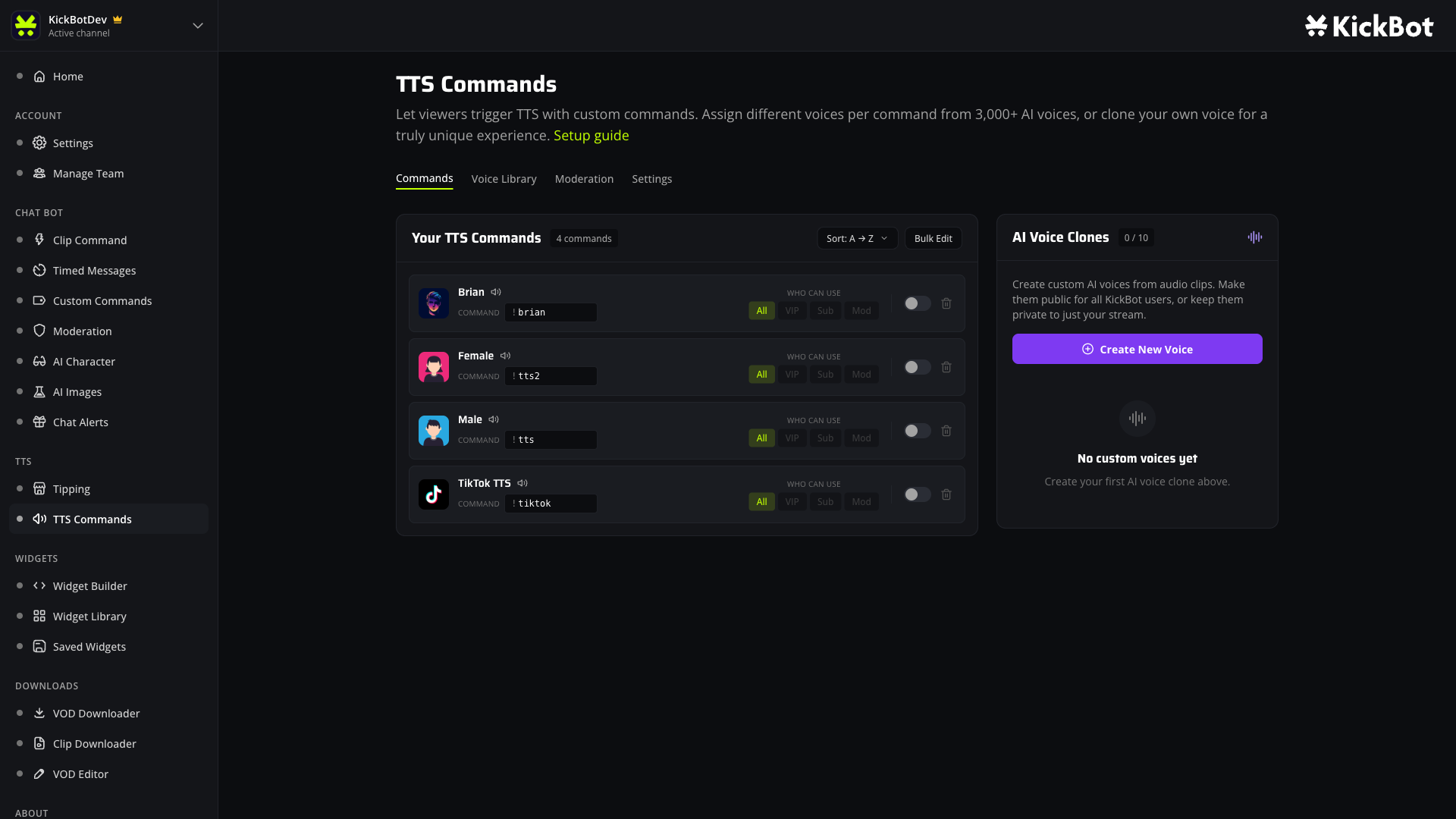Open VOD Downloader from sidebar
The width and height of the screenshot is (1456, 819).
point(108,714)
